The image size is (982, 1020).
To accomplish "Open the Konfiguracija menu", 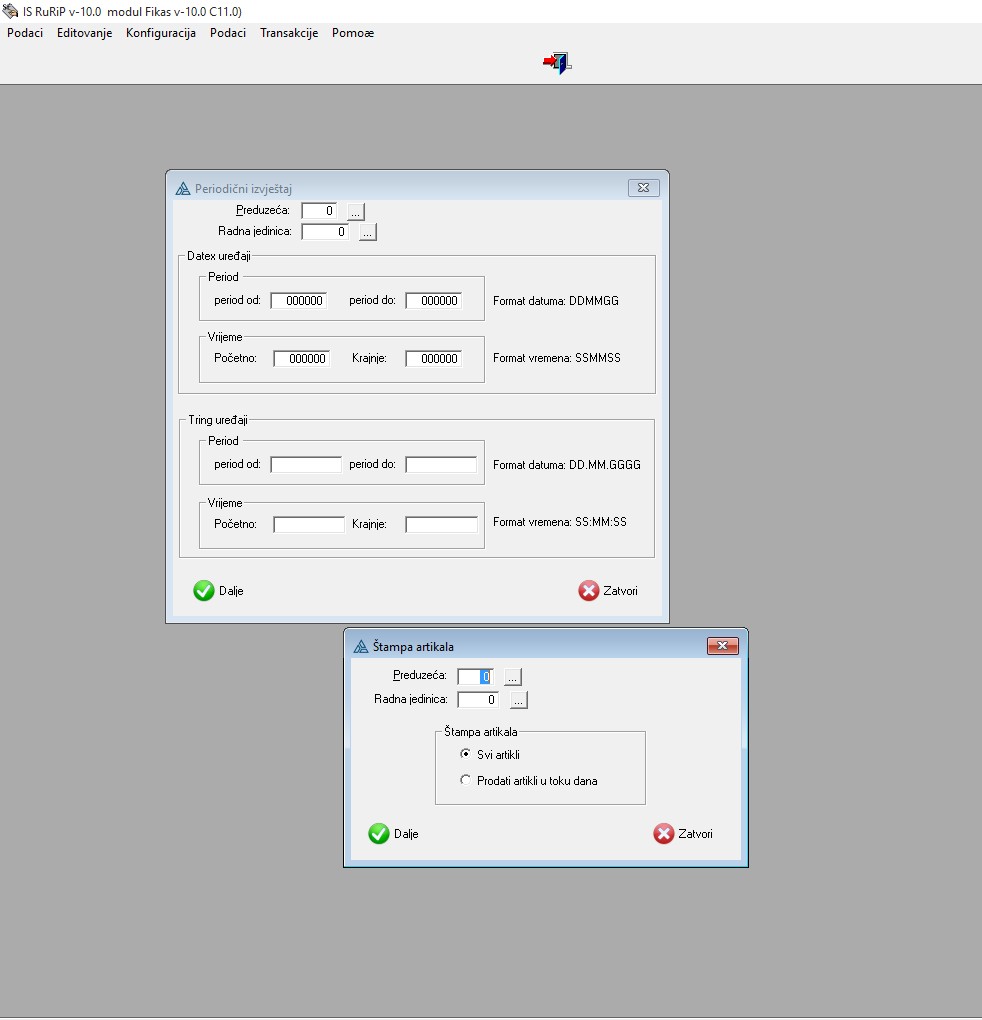I will (160, 33).
